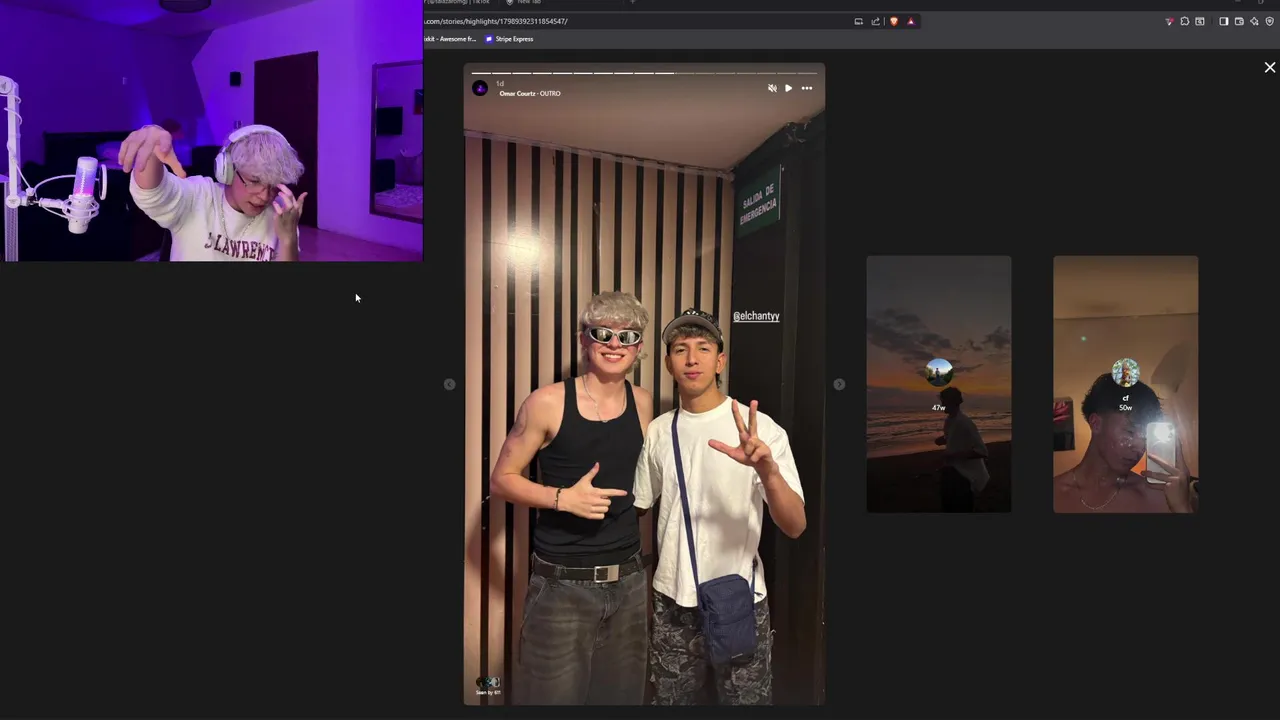Advance to the next story arrow

pyautogui.click(x=839, y=384)
